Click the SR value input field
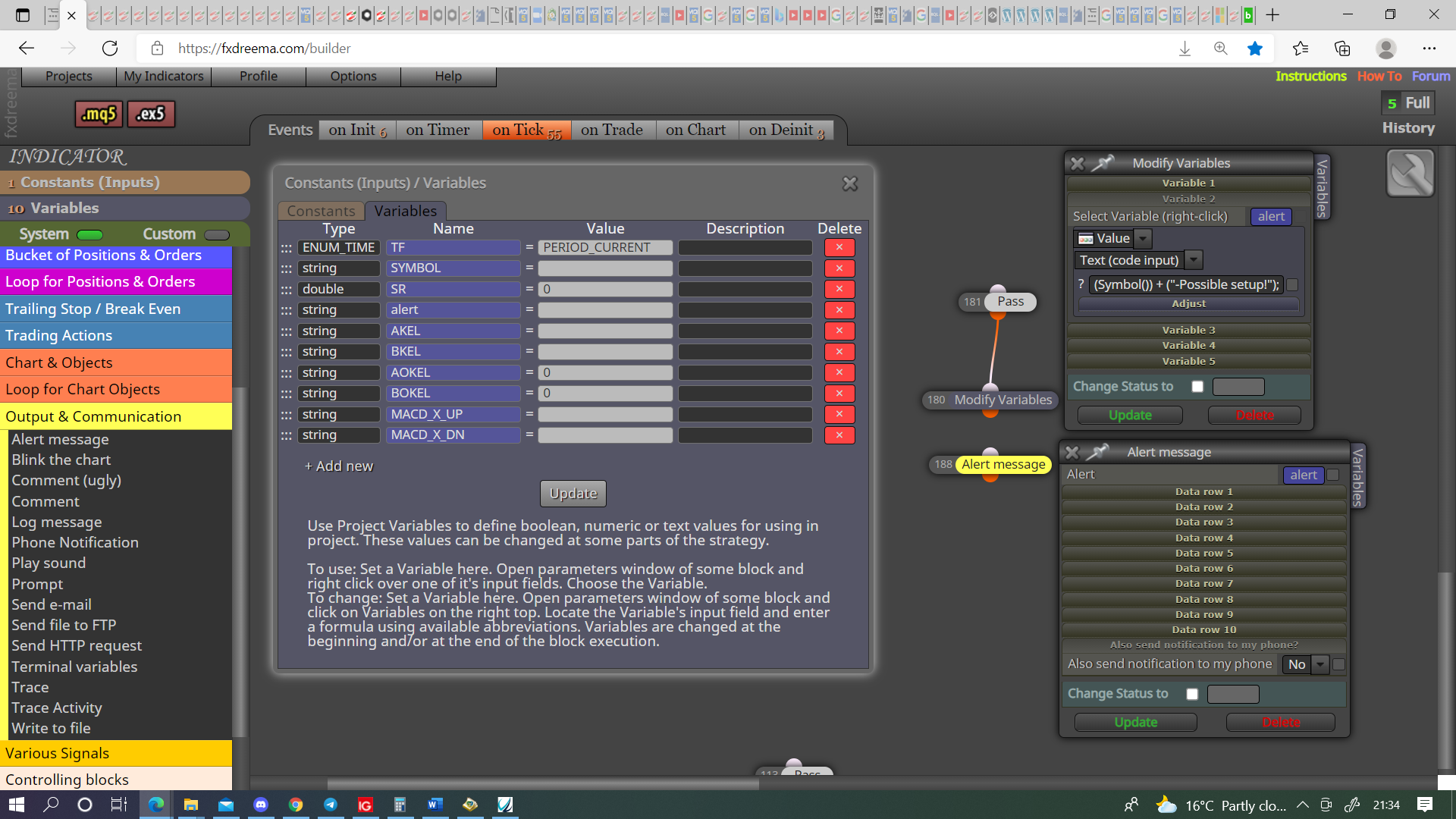The height and width of the screenshot is (819, 1456). point(605,289)
